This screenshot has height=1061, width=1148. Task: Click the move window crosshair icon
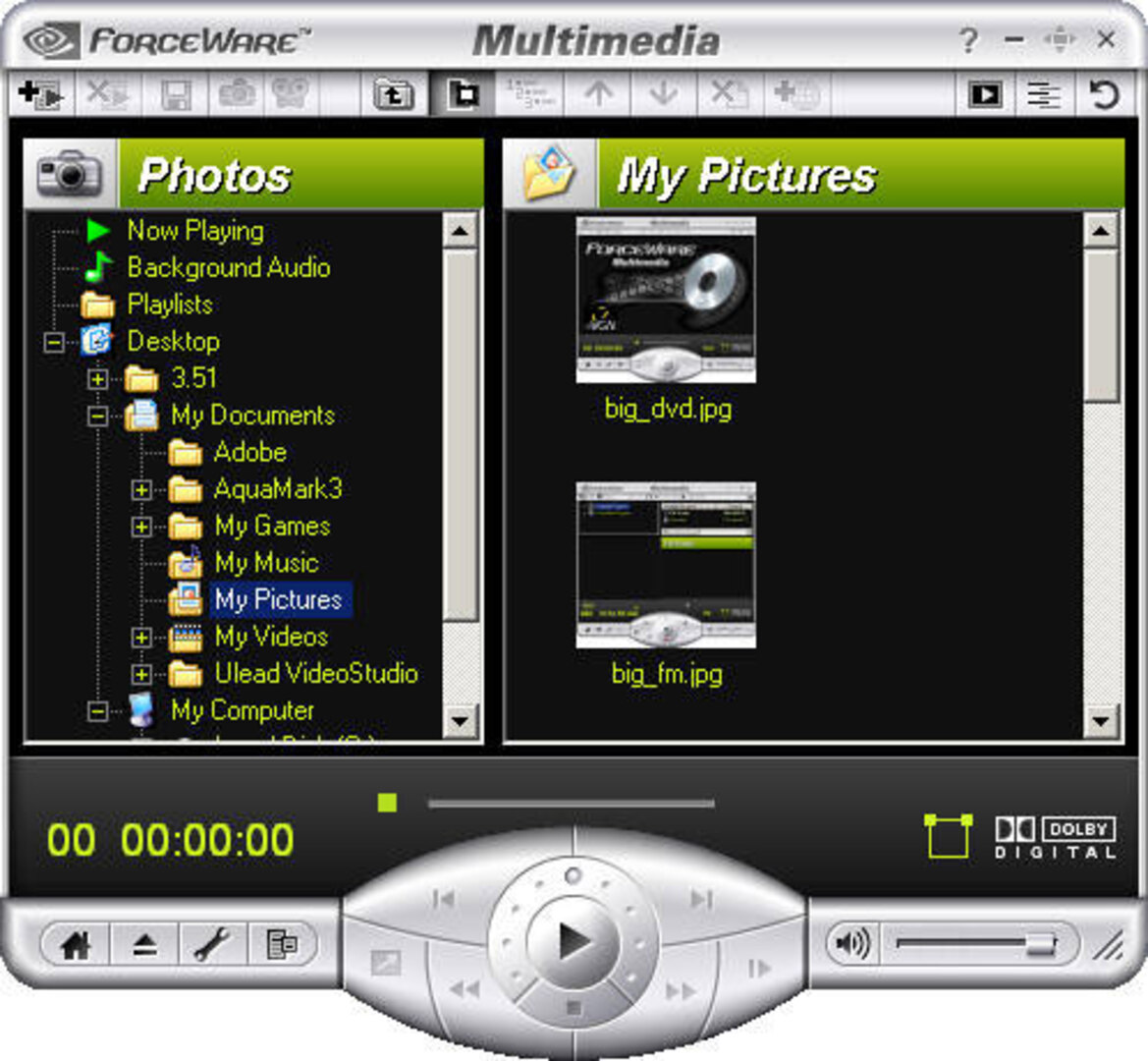(1061, 39)
